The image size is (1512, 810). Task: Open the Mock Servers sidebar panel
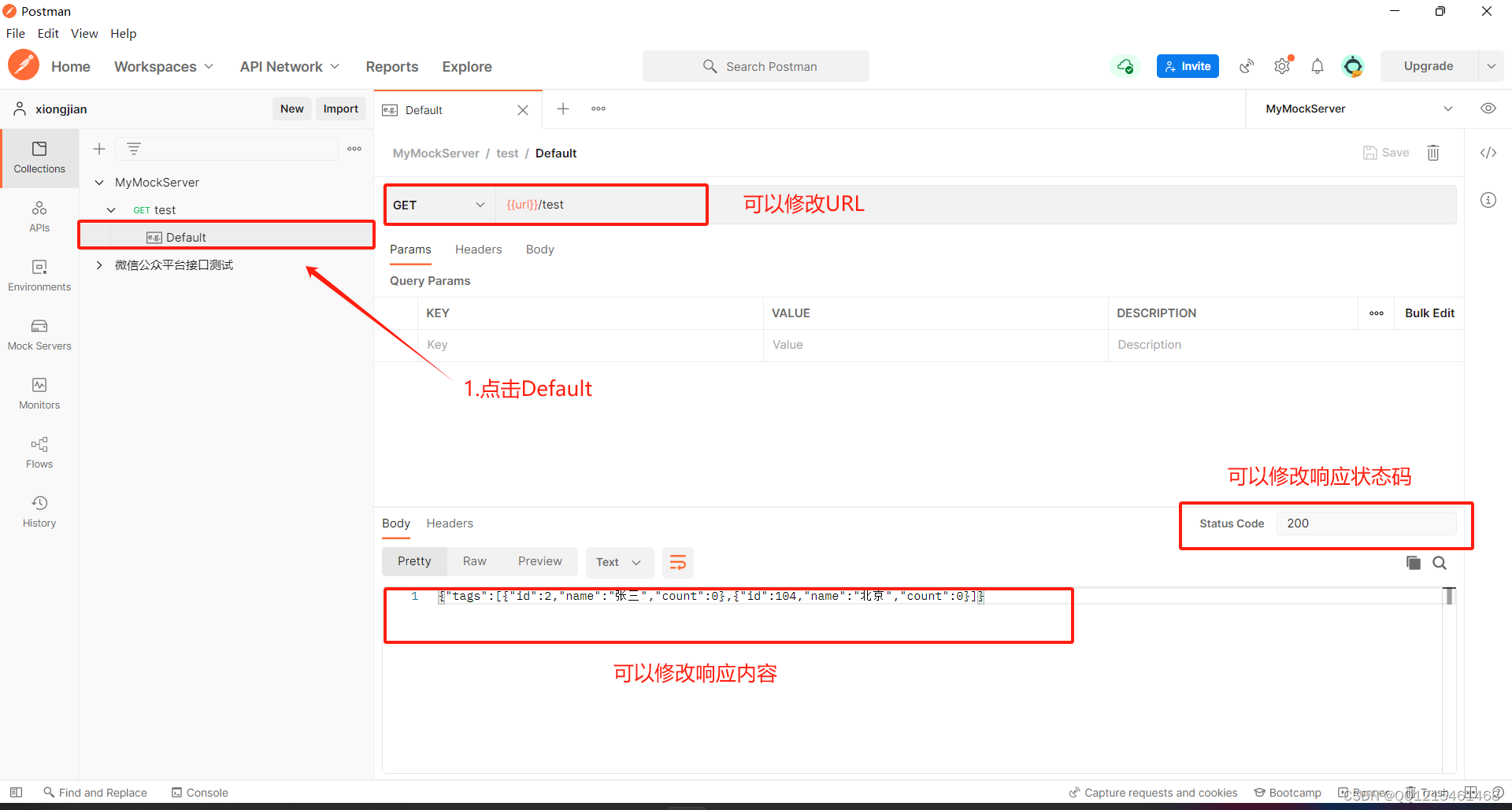tap(39, 335)
